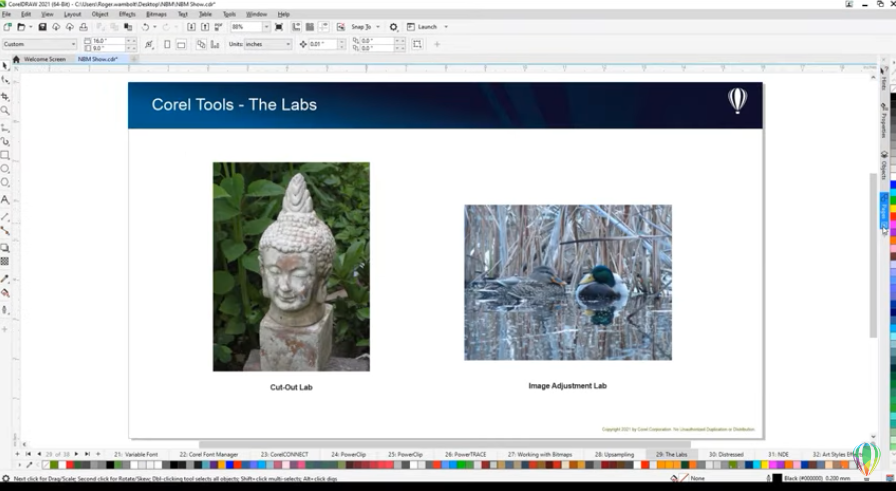Open the Properties docker tab
The width and height of the screenshot is (896, 491).
[884, 121]
